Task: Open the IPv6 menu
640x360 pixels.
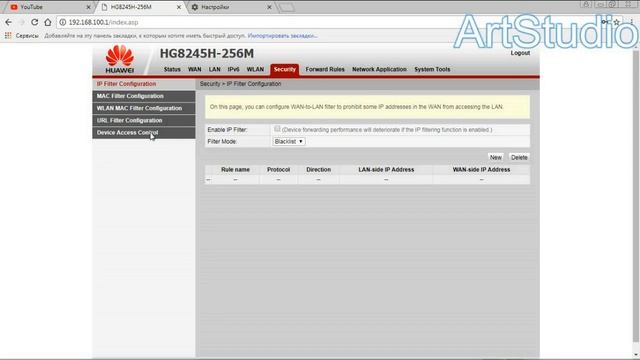Action: point(233,69)
